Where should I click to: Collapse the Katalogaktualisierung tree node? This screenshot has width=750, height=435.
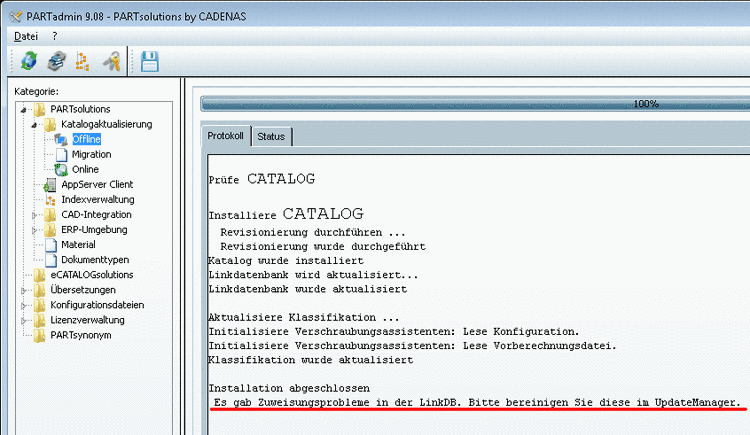point(34,125)
